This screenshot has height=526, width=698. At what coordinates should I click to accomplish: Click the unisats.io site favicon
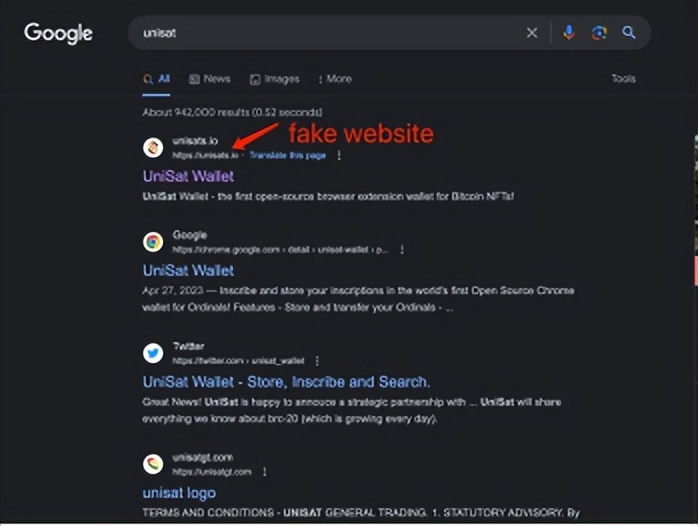(153, 148)
